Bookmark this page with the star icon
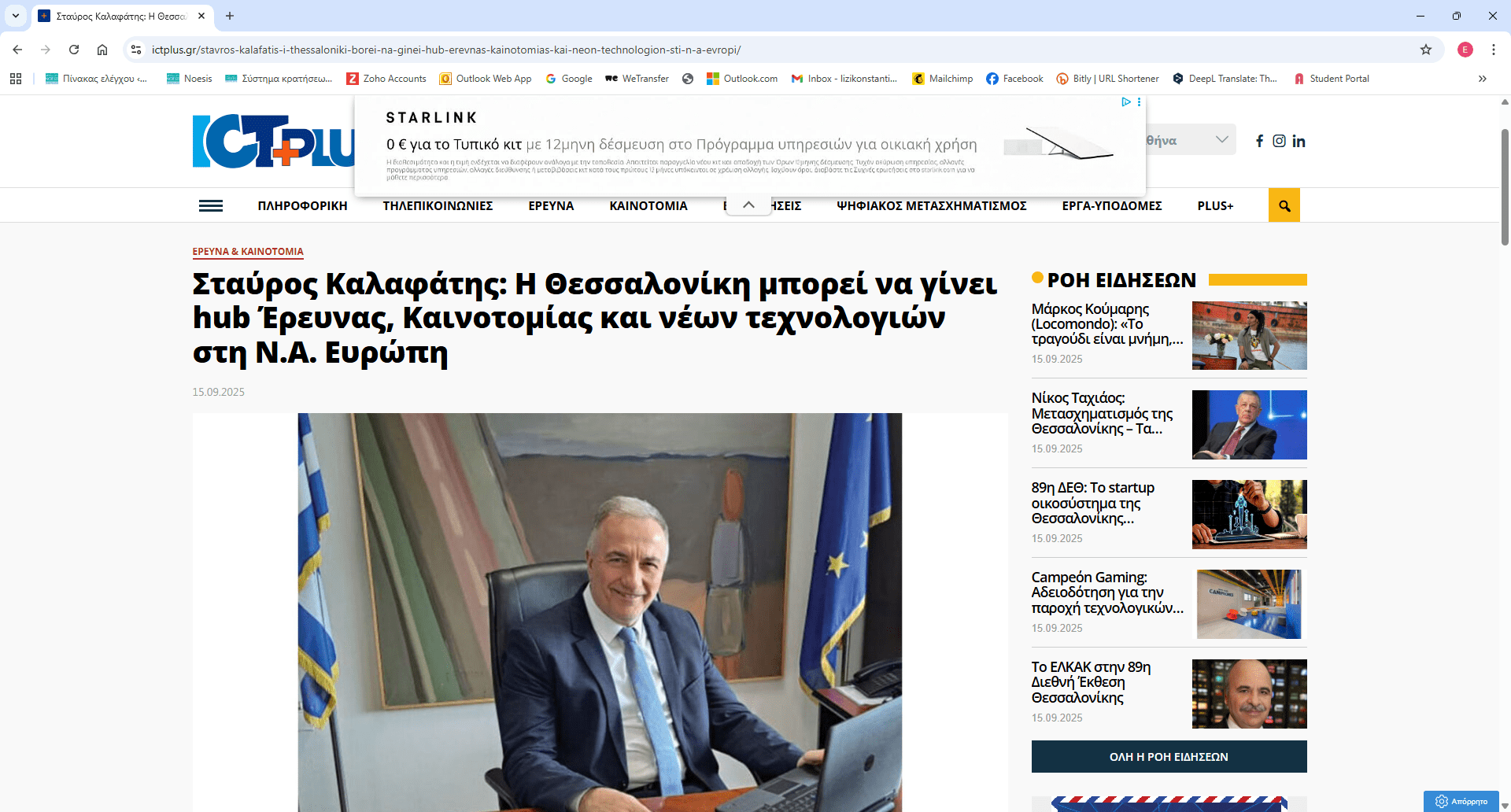The height and width of the screenshot is (812, 1511). click(x=1425, y=50)
